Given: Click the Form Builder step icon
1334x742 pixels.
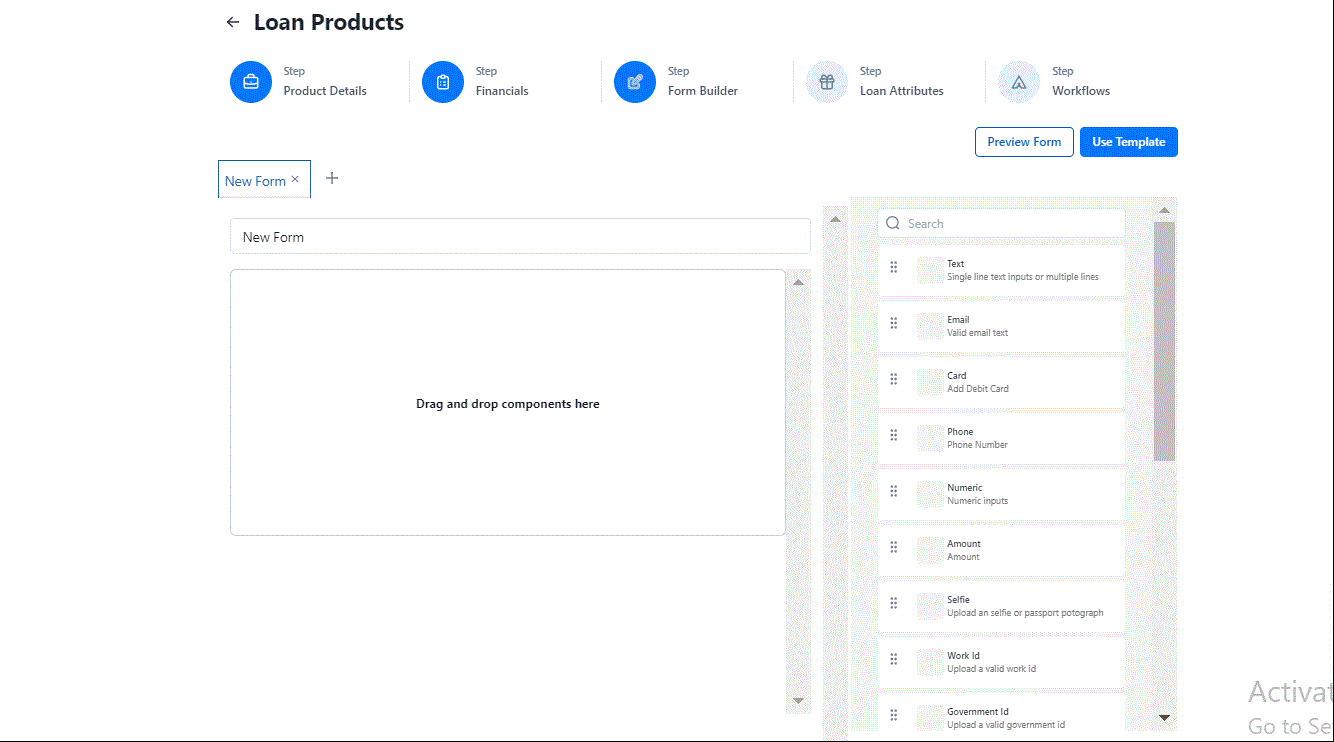Looking at the screenshot, I should [635, 82].
